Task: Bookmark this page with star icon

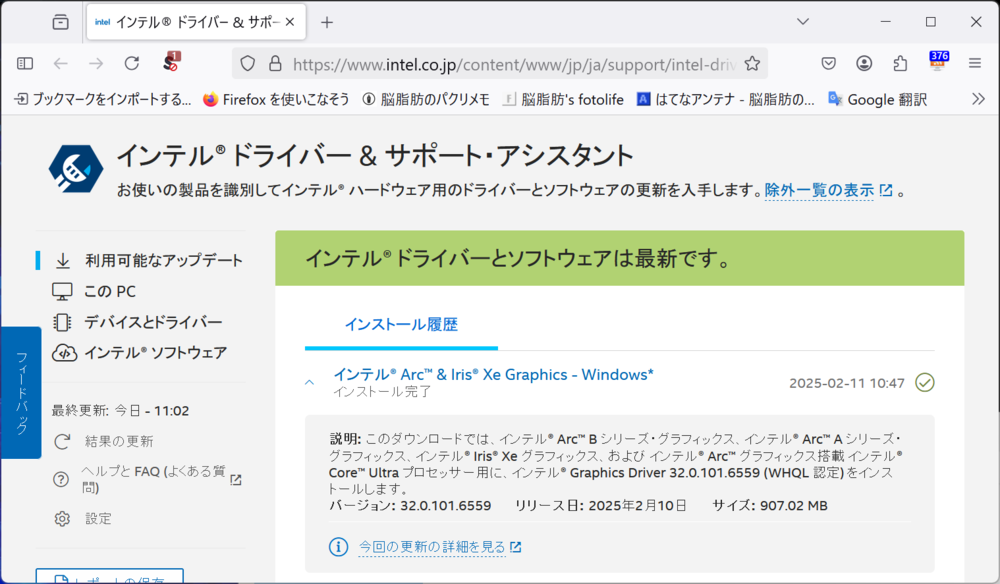Action: click(753, 63)
